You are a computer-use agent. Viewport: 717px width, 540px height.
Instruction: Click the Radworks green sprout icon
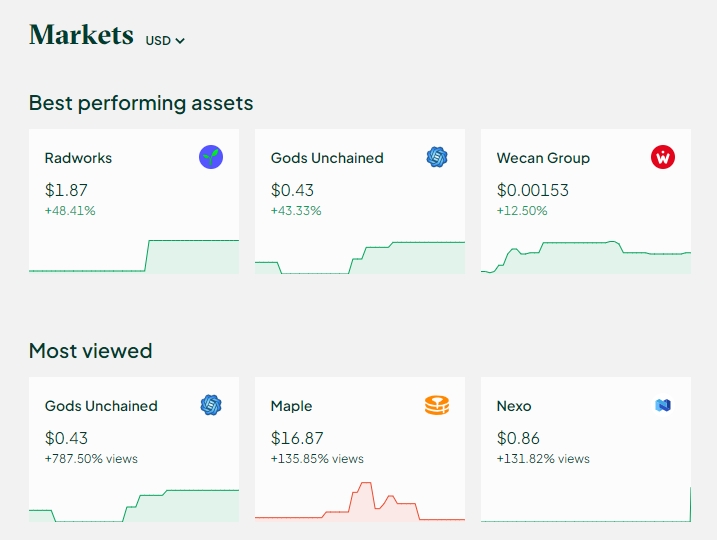211,157
